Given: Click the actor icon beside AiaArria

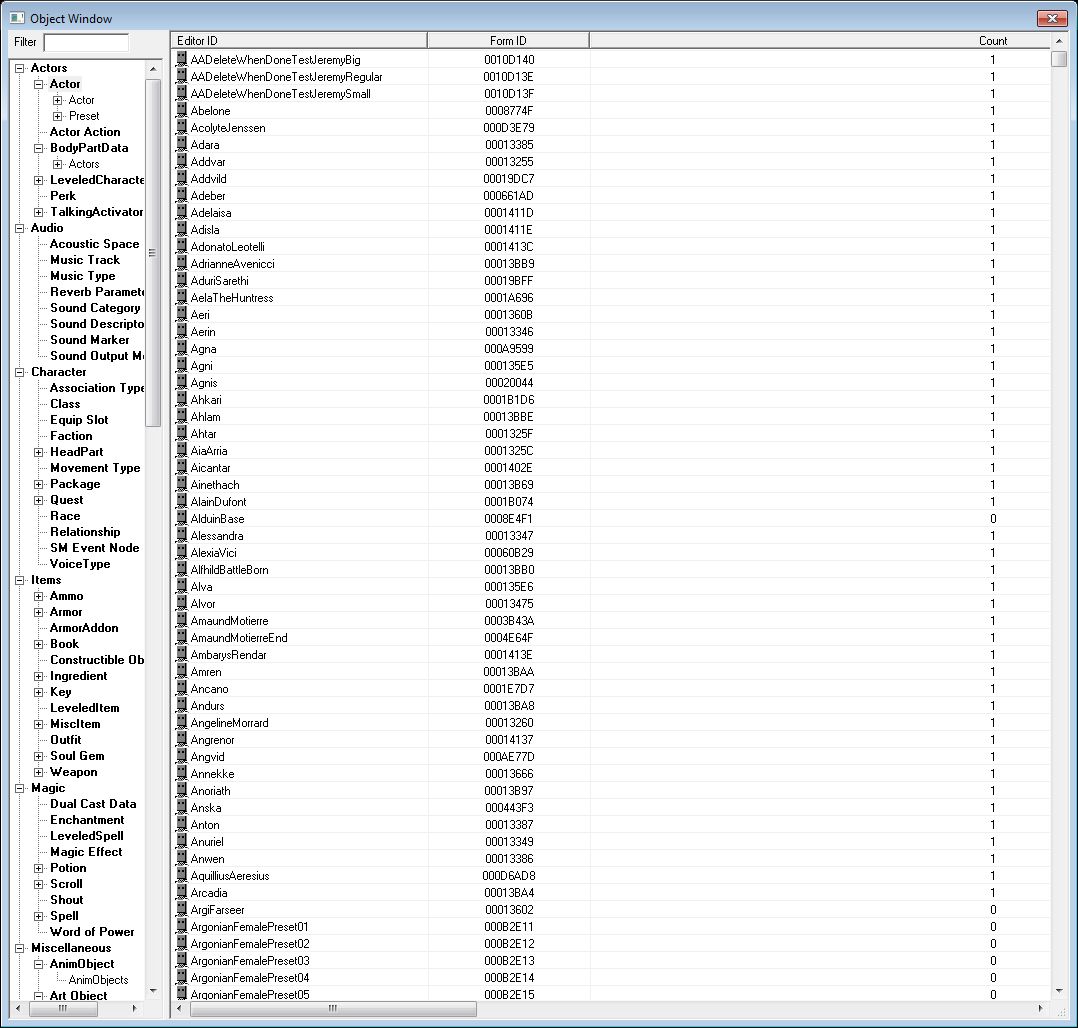Looking at the screenshot, I should (182, 450).
